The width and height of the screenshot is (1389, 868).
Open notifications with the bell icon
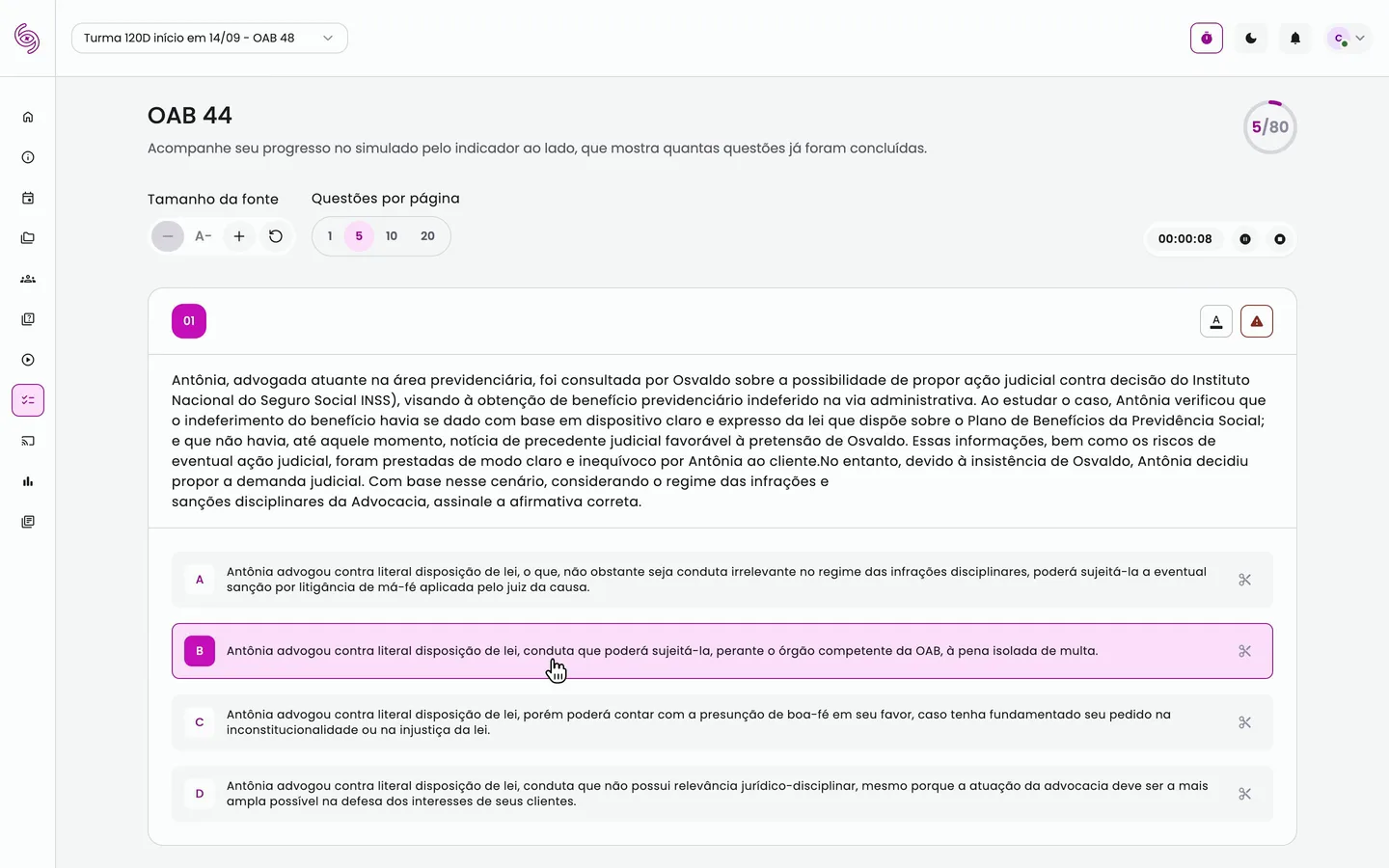(x=1295, y=38)
